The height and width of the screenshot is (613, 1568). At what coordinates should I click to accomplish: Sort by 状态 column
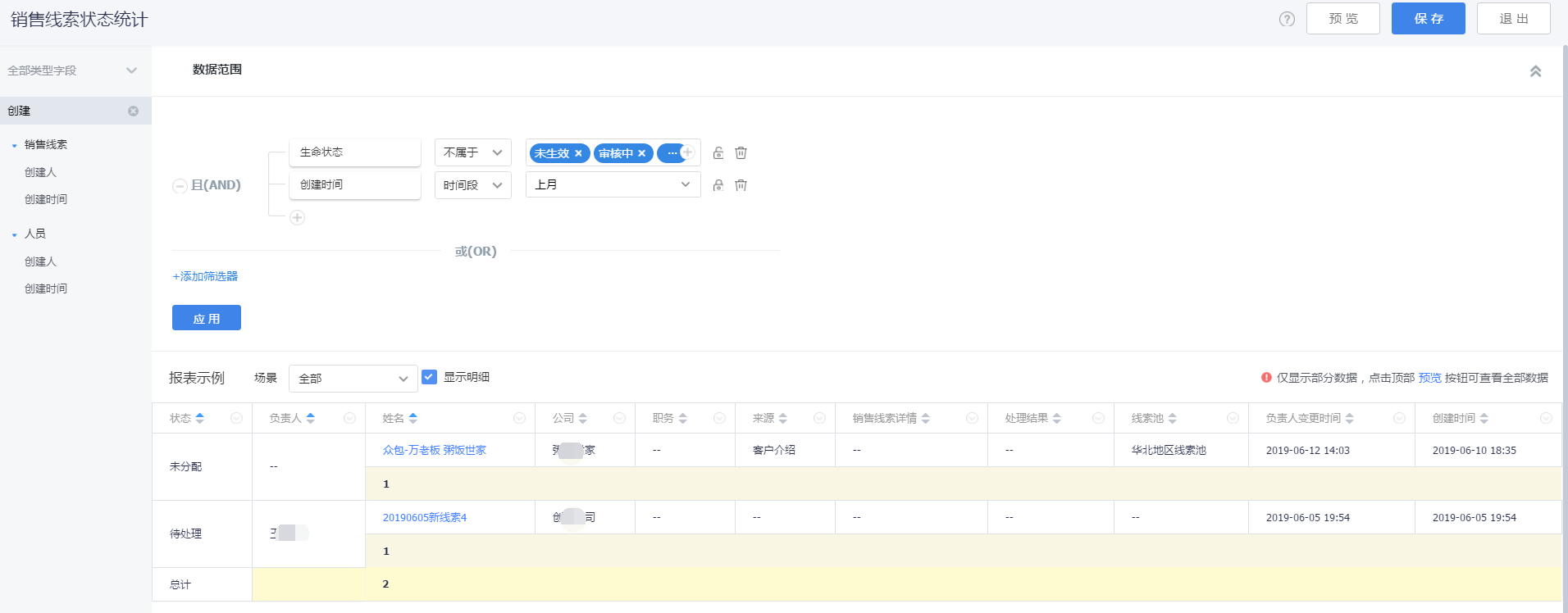[200, 418]
